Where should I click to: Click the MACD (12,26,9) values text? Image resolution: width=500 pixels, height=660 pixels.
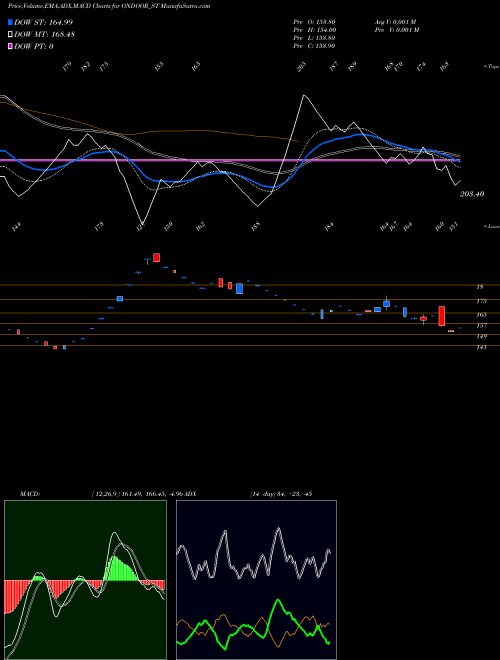pyautogui.click(x=136, y=494)
